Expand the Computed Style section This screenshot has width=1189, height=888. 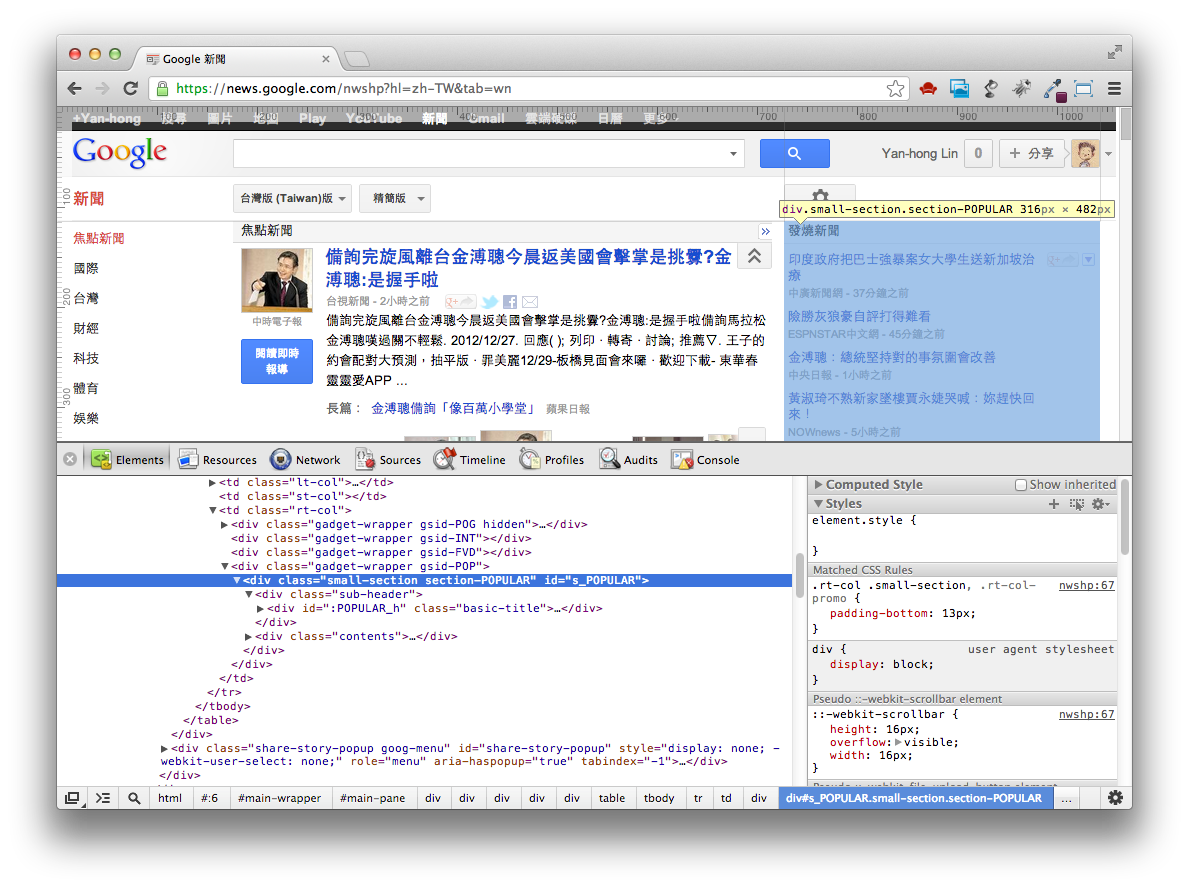pyautogui.click(x=818, y=485)
